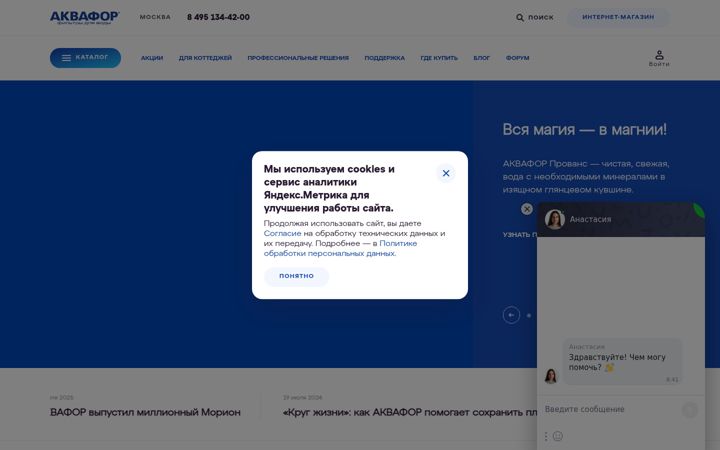The height and width of the screenshot is (450, 720).
Task: Open the «Круг жизни» news article
Action: pos(410,412)
